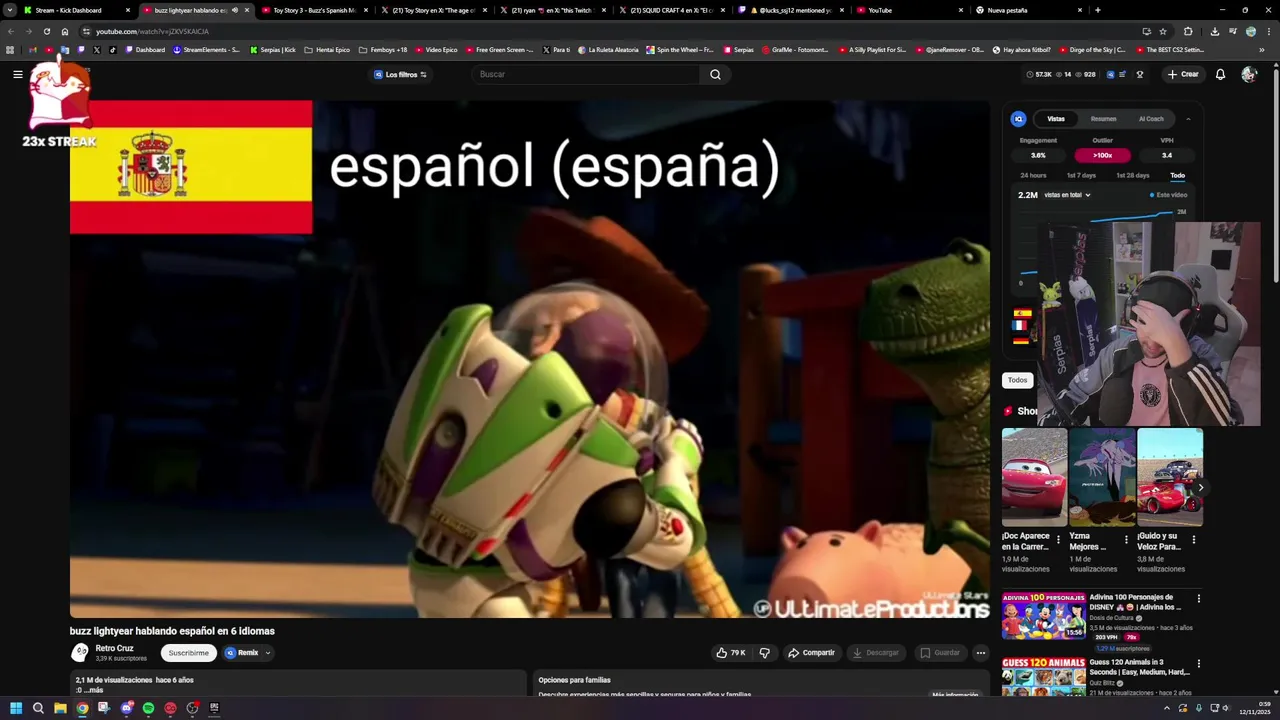Open options for Adivina 100 Personajes video

1198,599
